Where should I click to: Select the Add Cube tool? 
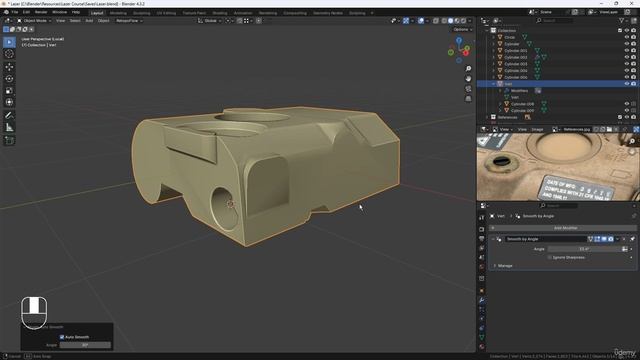pyautogui.click(x=9, y=141)
